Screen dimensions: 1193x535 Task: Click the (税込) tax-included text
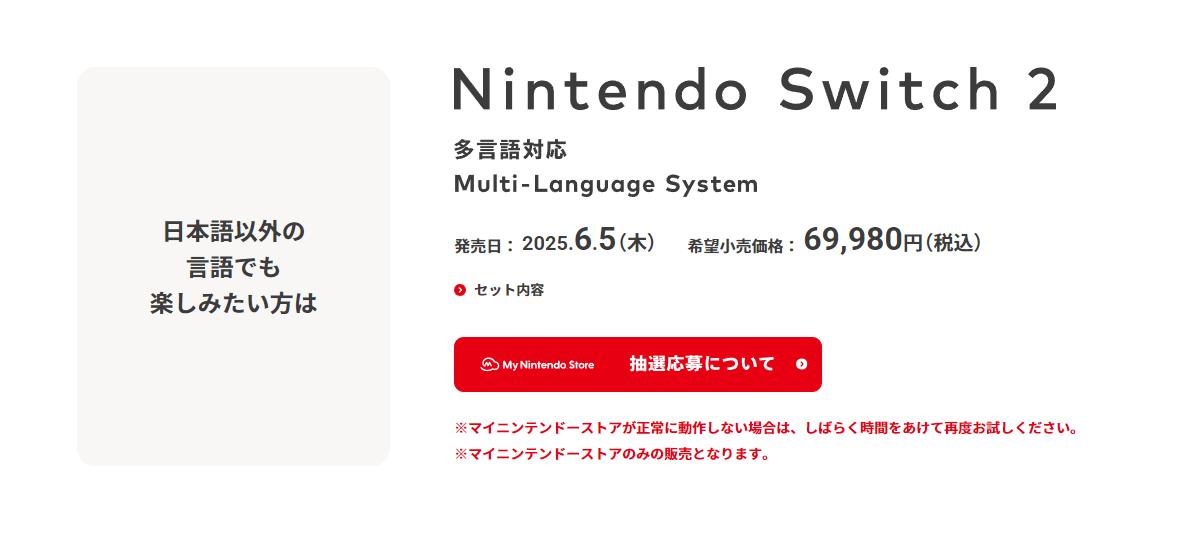(953, 242)
